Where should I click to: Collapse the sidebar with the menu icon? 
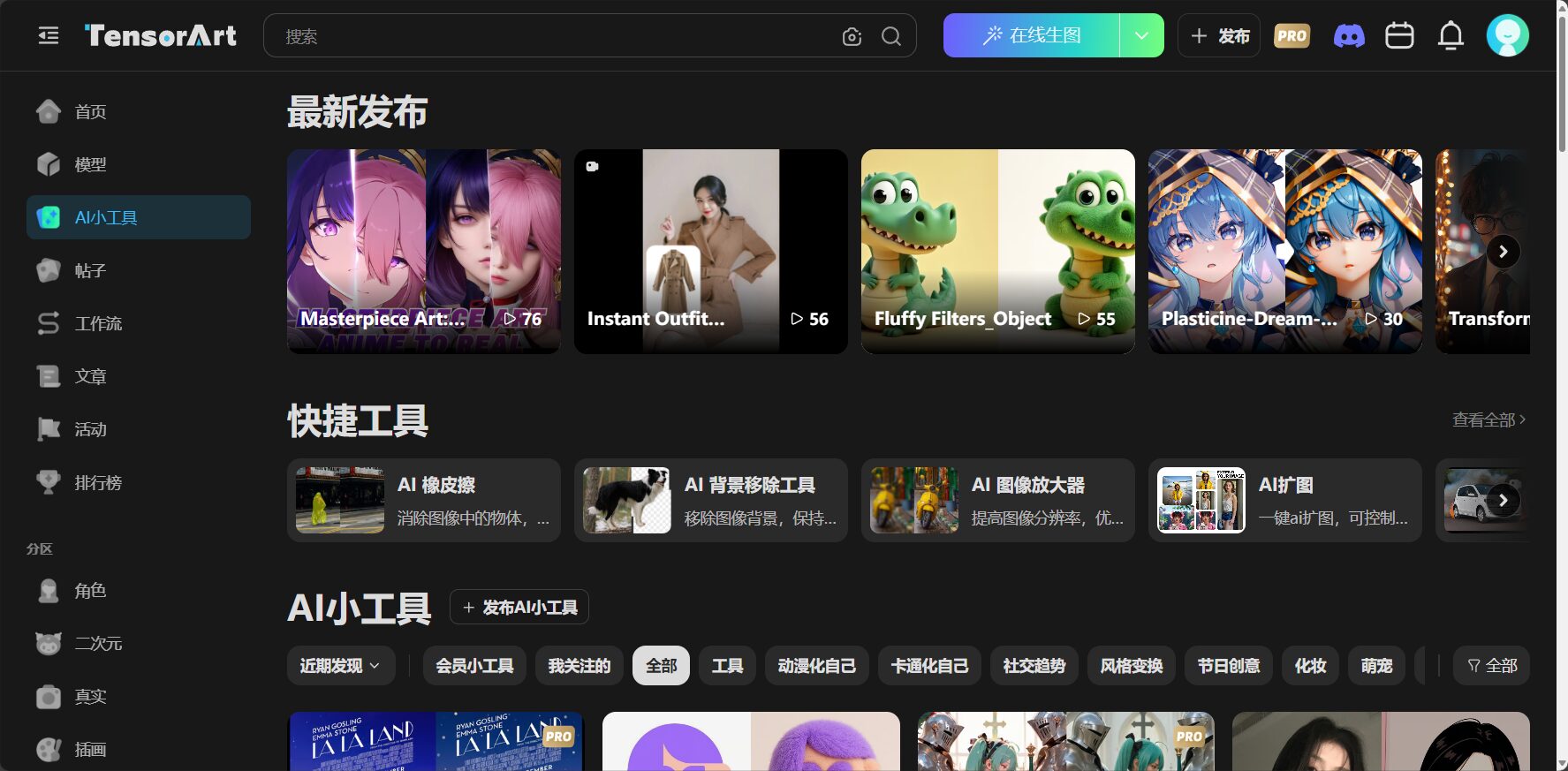pyautogui.click(x=49, y=35)
